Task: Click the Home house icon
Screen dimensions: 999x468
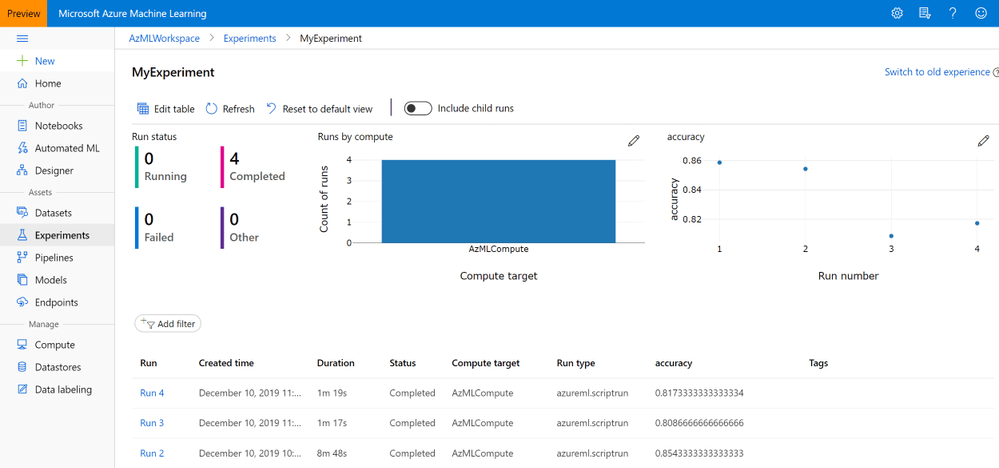Action: pyautogui.click(x=22, y=83)
